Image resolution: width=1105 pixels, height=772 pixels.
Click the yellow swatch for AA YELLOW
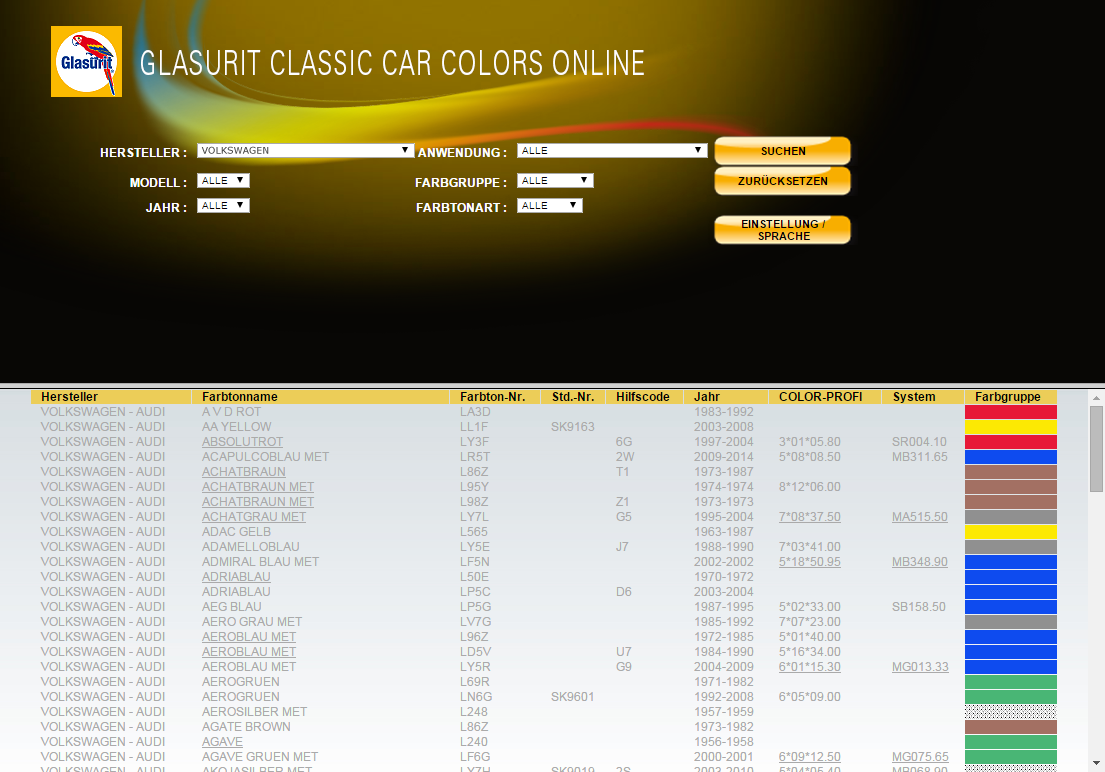tap(1011, 427)
